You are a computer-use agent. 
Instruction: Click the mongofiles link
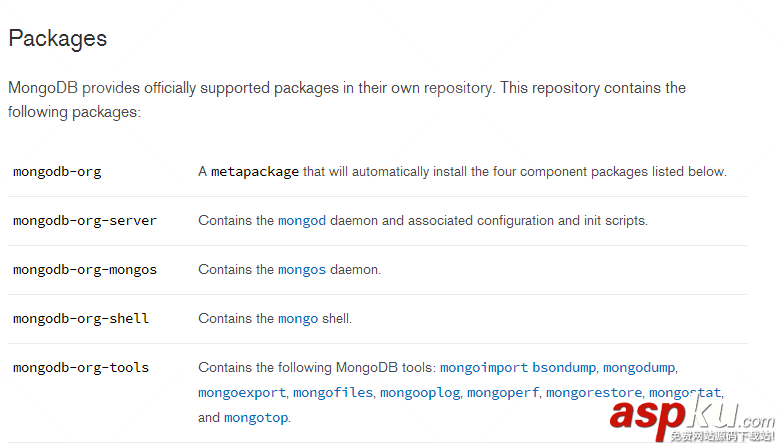pyautogui.click(x=333, y=393)
